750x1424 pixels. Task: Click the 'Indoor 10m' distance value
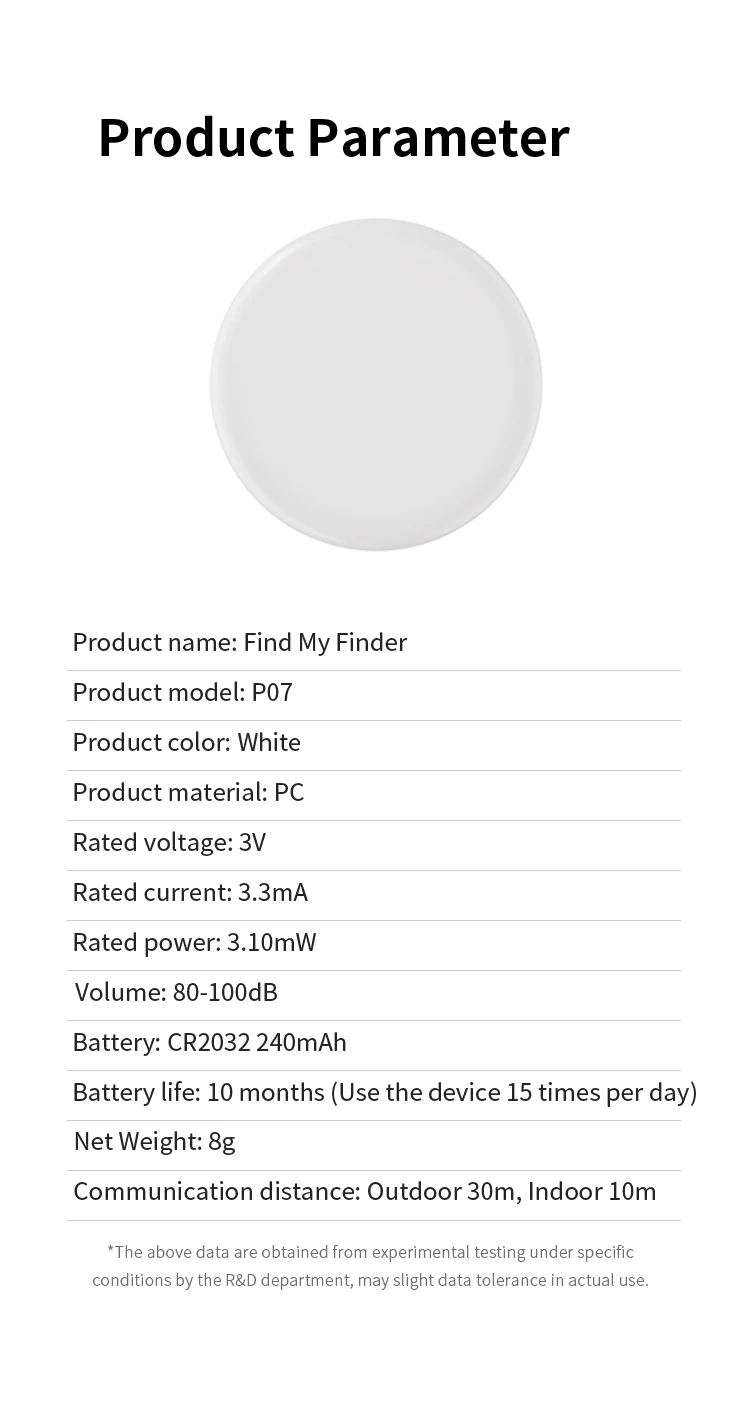tap(592, 1191)
